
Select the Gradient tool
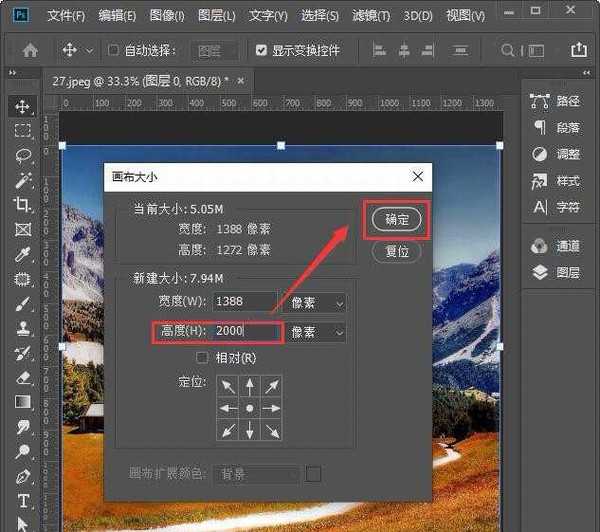pos(23,402)
